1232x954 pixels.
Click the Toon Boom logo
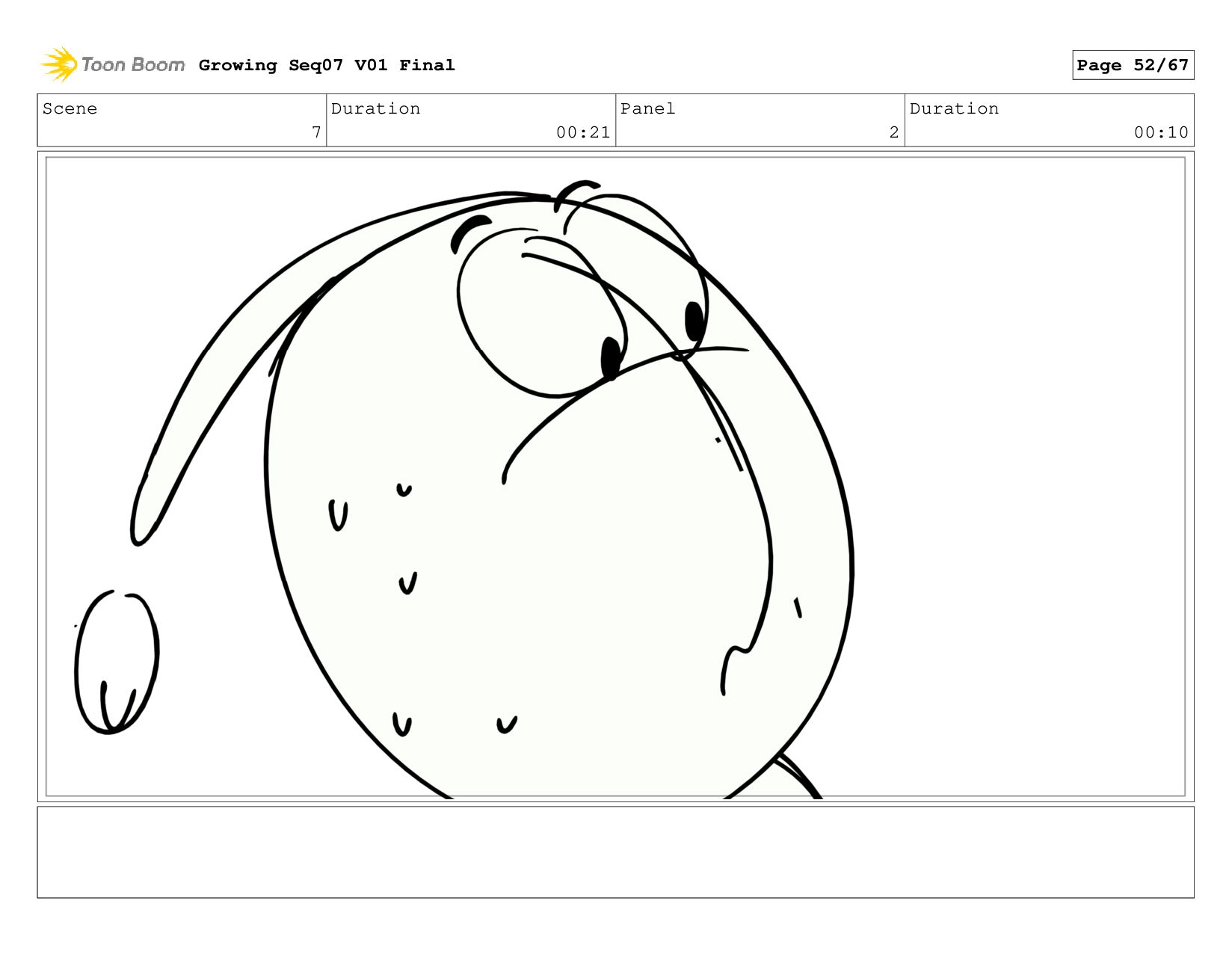pyautogui.click(x=112, y=64)
